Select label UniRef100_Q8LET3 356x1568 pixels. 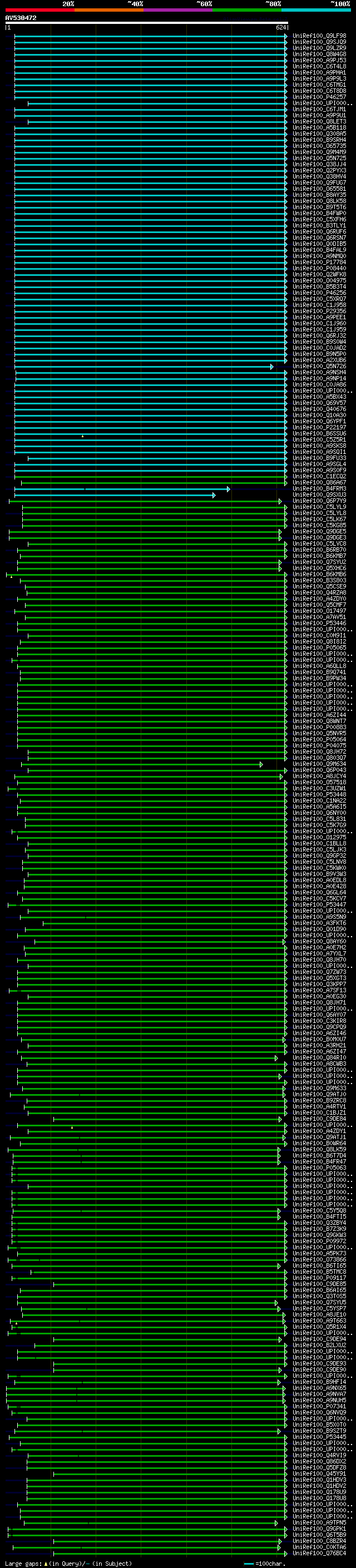point(319,122)
